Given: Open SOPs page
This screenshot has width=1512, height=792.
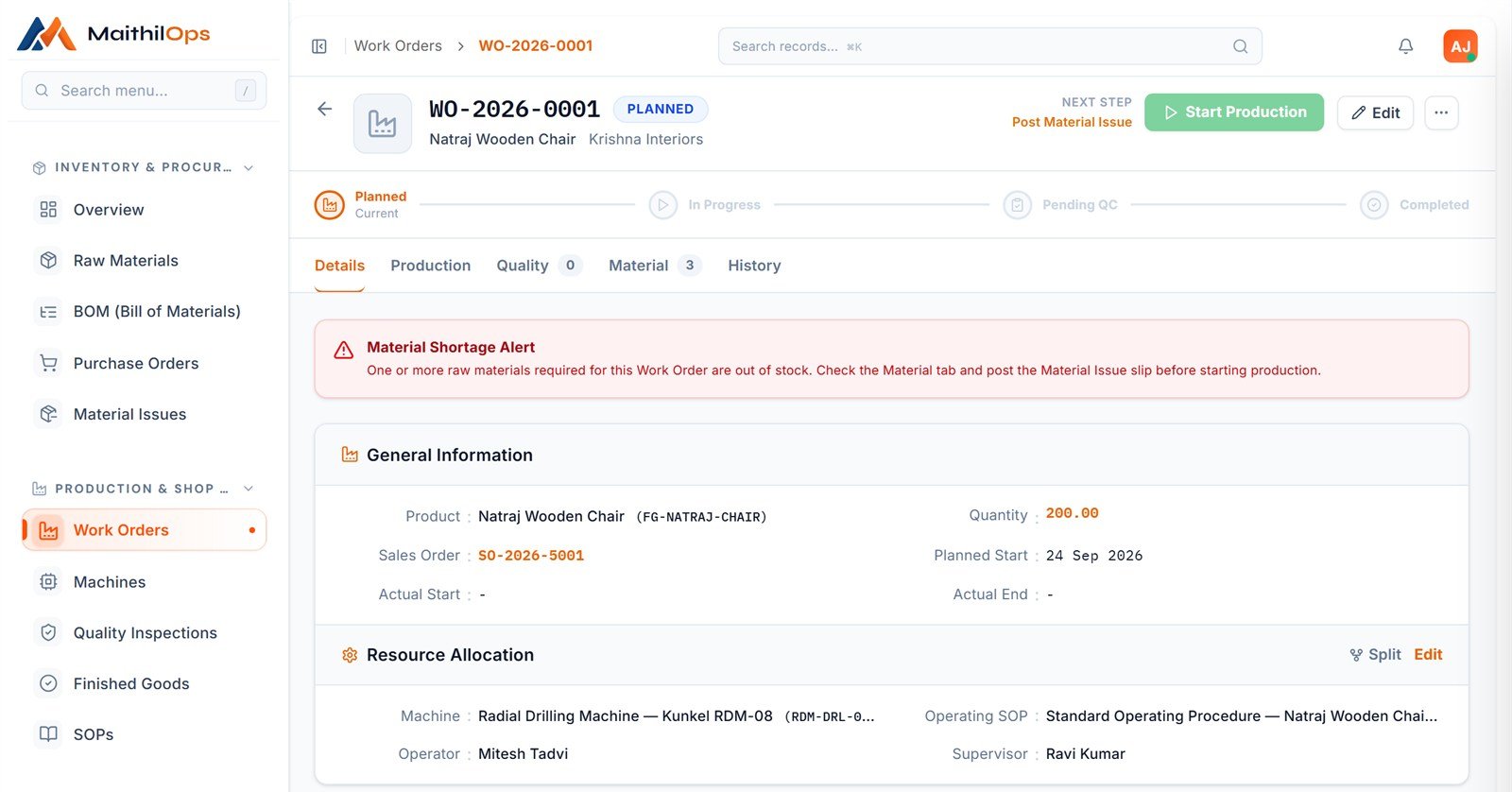Looking at the screenshot, I should pos(144,734).
